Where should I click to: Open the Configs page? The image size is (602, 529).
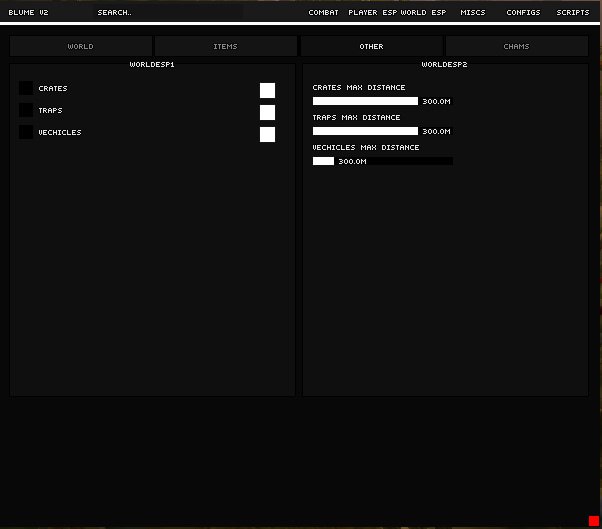(x=523, y=12)
